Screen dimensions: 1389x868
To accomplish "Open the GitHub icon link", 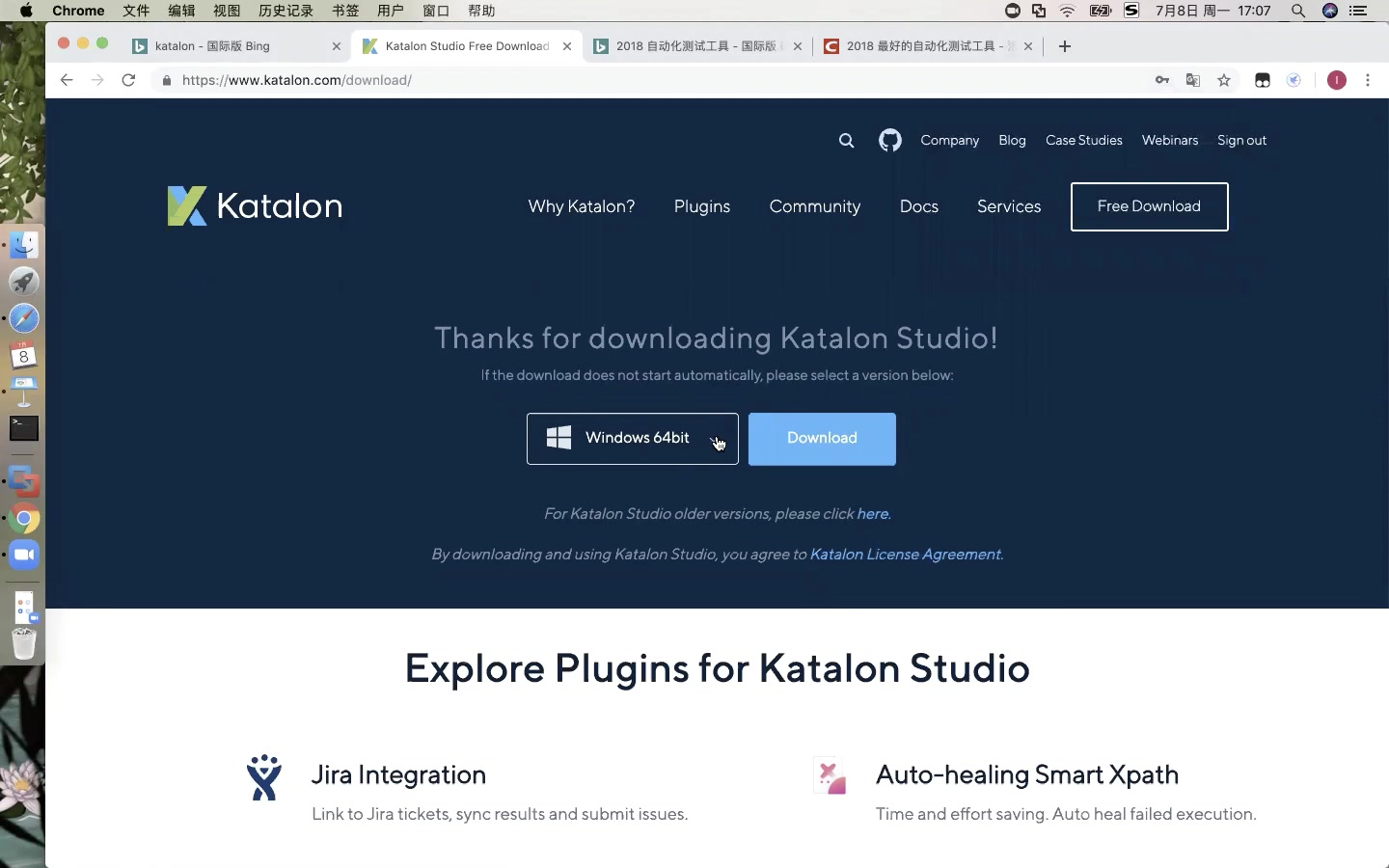I will pos(889,141).
